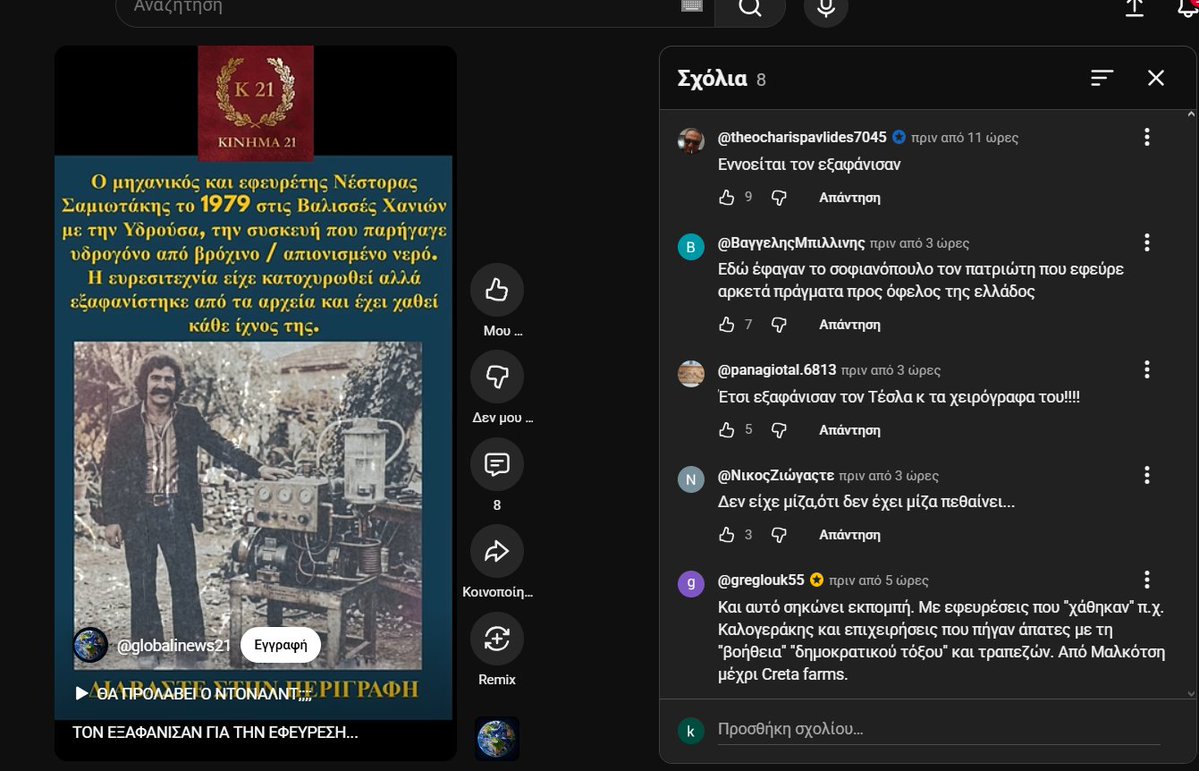Click the ΘΑ ΠΡΟΛΑΒΕΙ Ο ΝΤΟΝΑΛΝΤ;;;; play link
Image resolution: width=1199 pixels, height=771 pixels.
tap(193, 693)
